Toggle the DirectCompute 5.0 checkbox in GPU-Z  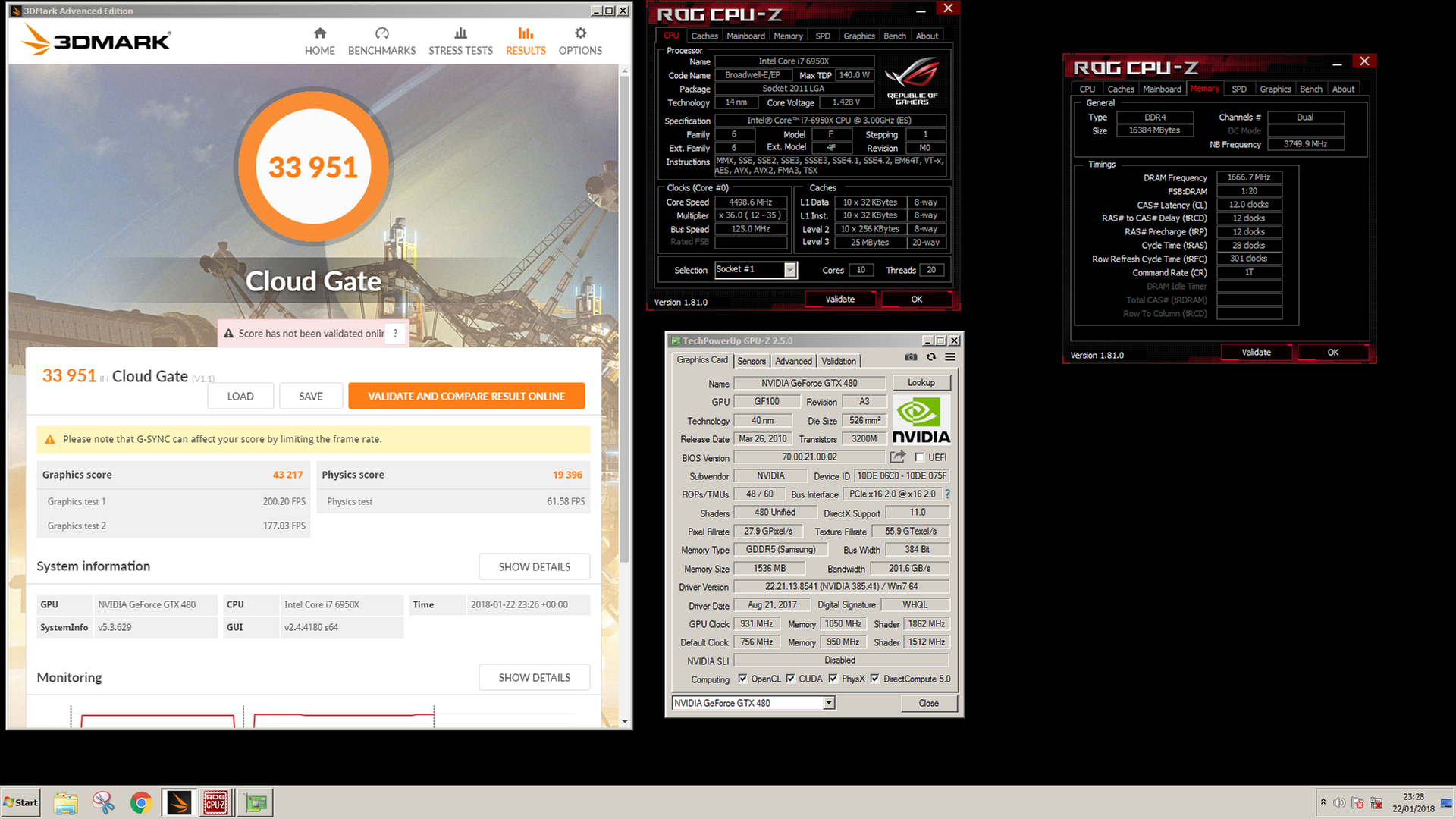tap(875, 679)
